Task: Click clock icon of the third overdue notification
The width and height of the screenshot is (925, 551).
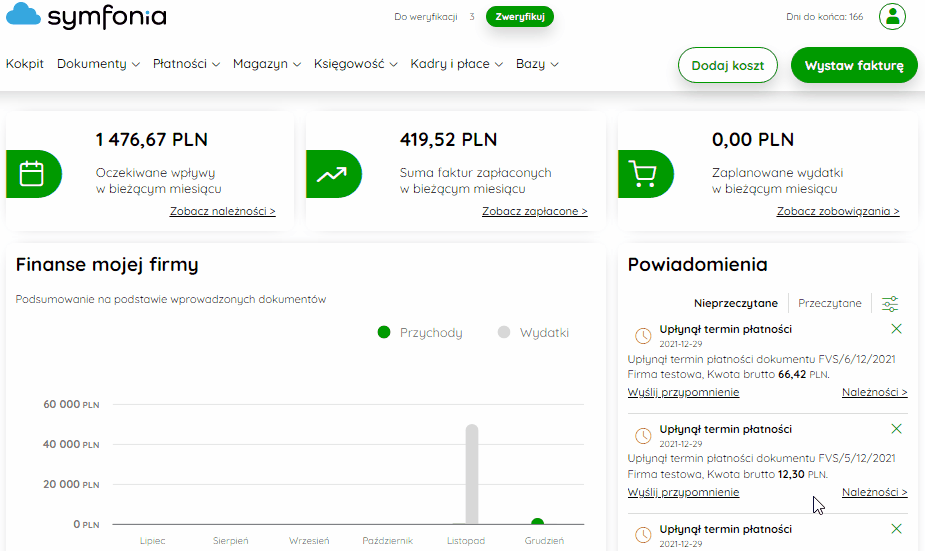Action: click(x=642, y=535)
